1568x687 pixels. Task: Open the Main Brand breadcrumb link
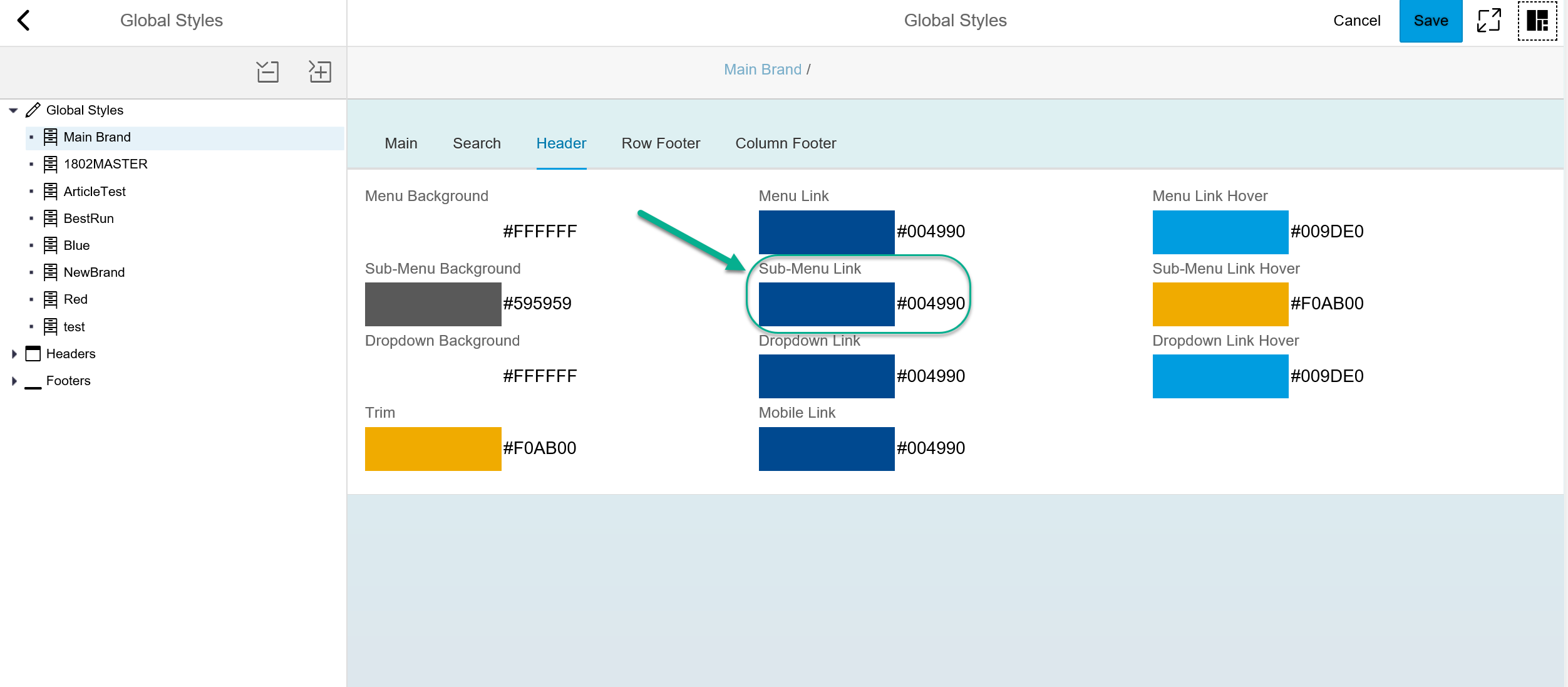[x=762, y=70]
